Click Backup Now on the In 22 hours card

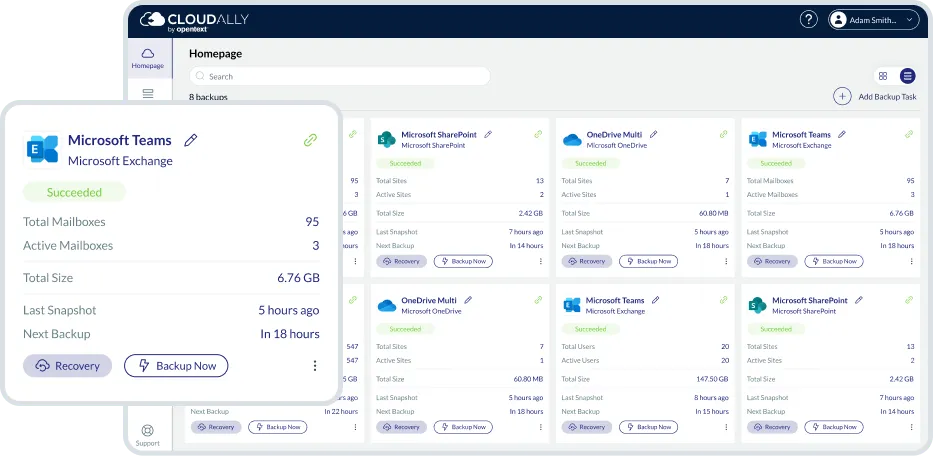click(x=278, y=427)
